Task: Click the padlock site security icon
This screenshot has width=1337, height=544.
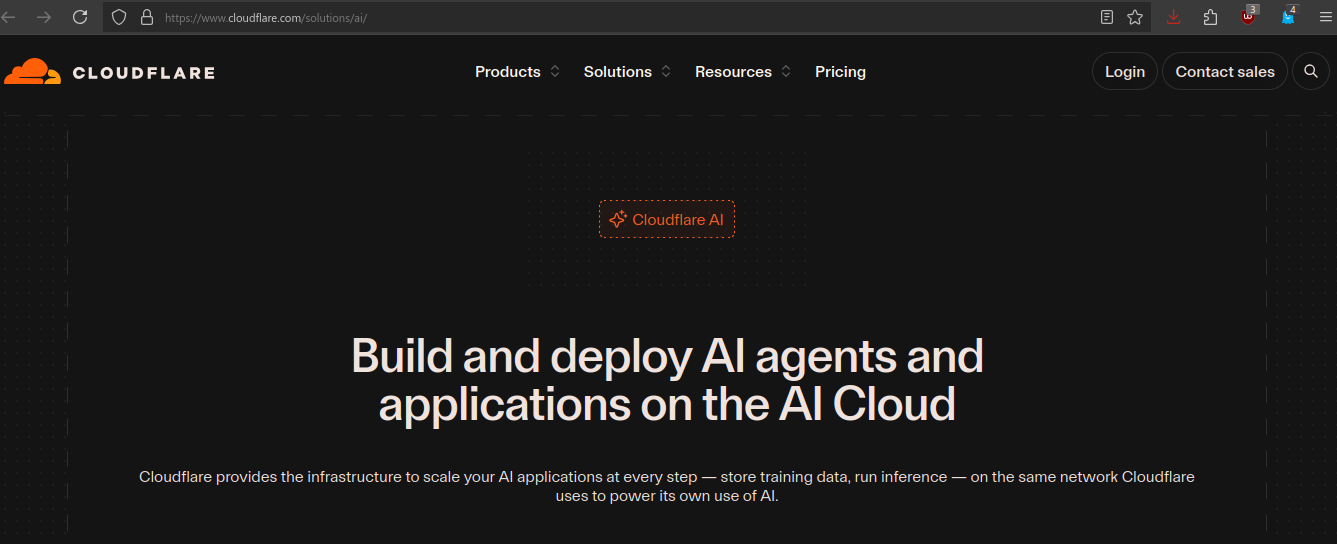Action: pos(147,17)
